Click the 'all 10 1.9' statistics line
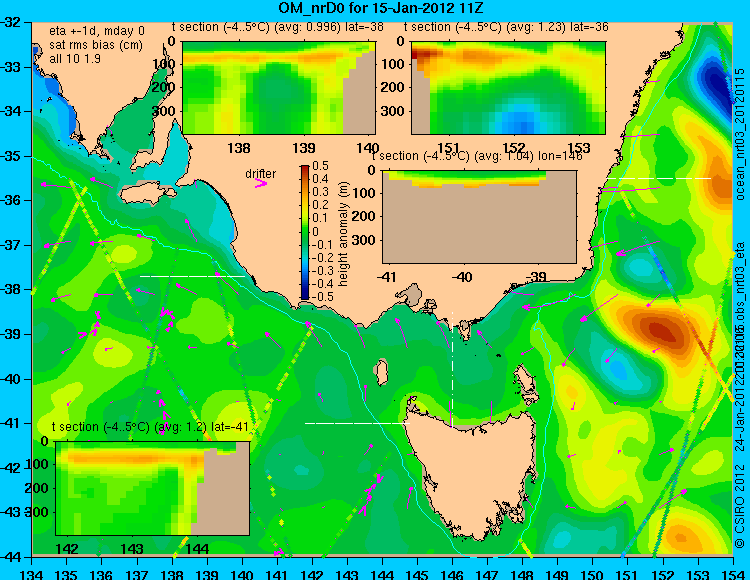750x580 pixels. point(75,59)
